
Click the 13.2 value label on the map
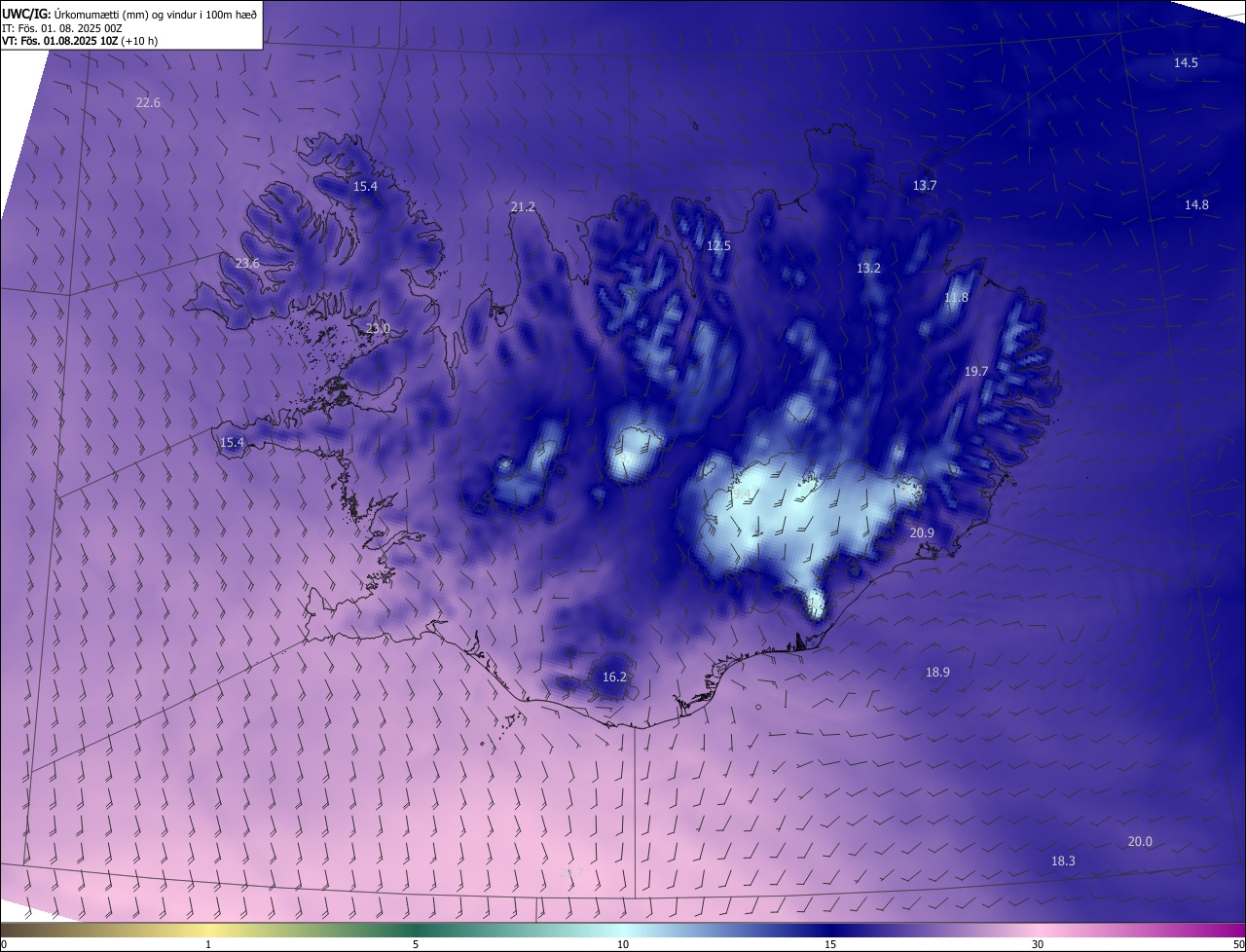click(868, 268)
